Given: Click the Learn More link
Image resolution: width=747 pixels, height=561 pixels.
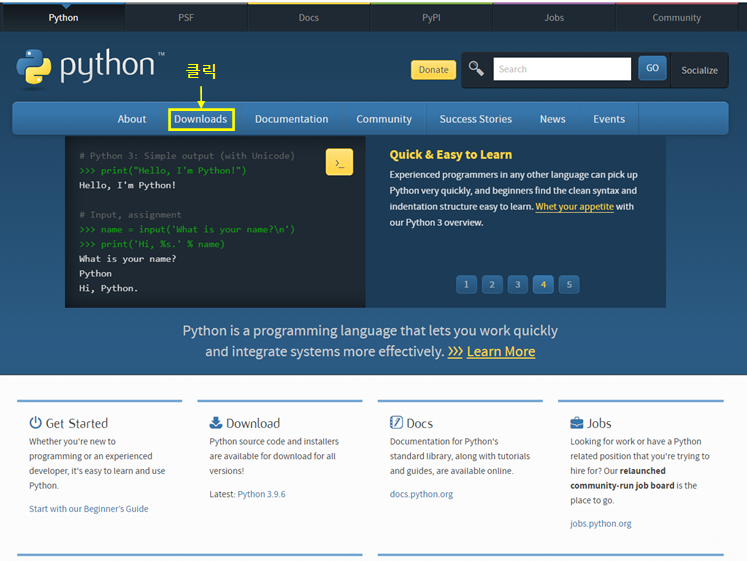Looking at the screenshot, I should click(x=501, y=351).
